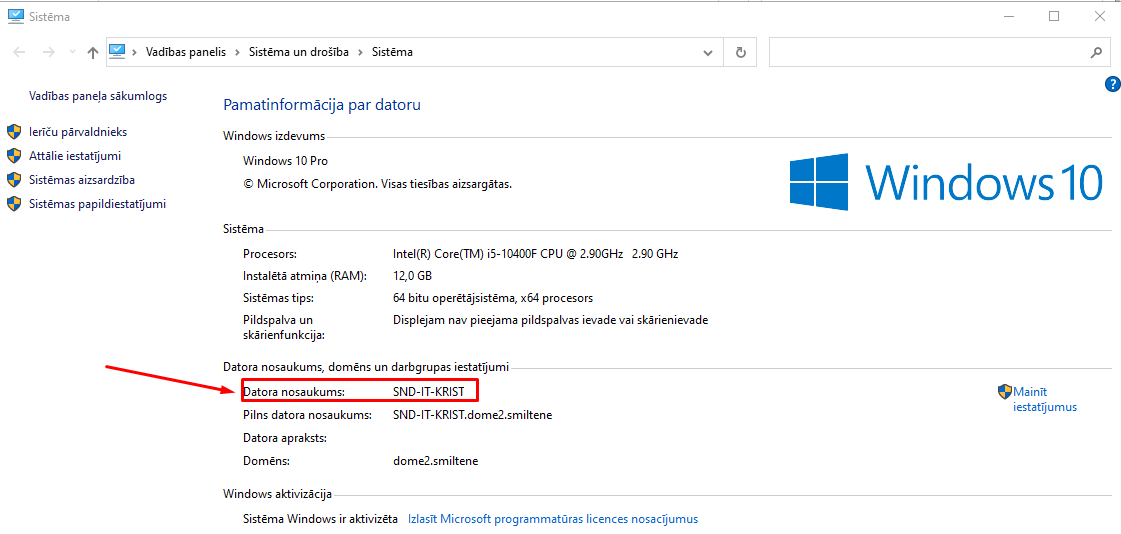Click Pamatinformācija par datoru heading
Viewport: 1121px width, 534px height.
tap(322, 105)
